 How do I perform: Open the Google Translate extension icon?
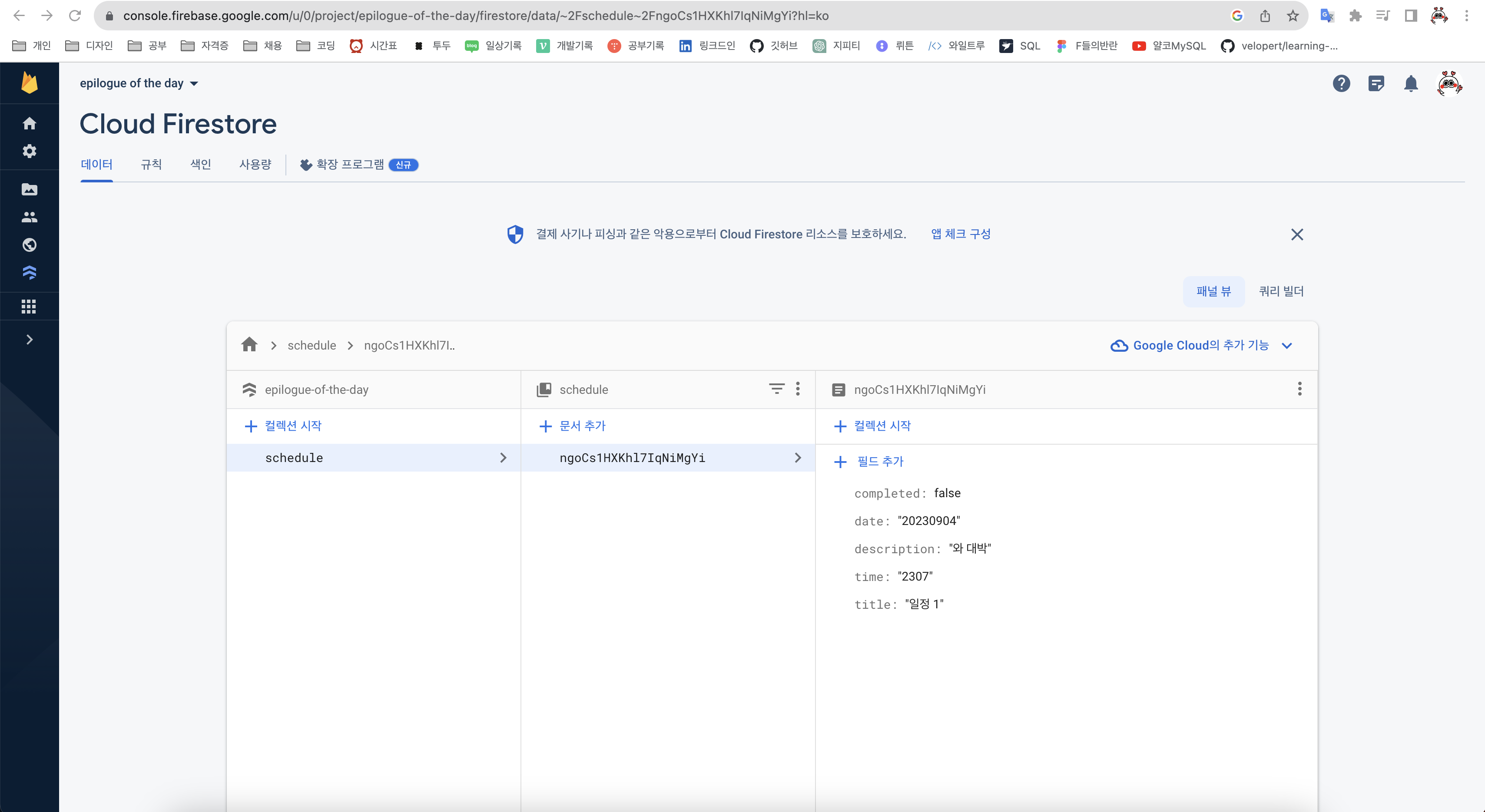[x=1326, y=16]
